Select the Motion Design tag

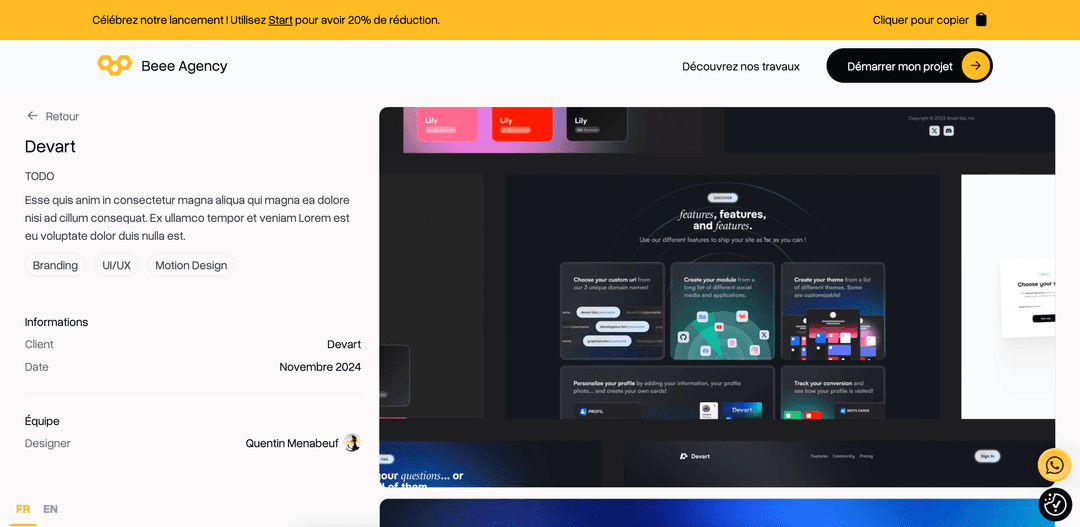click(x=191, y=265)
